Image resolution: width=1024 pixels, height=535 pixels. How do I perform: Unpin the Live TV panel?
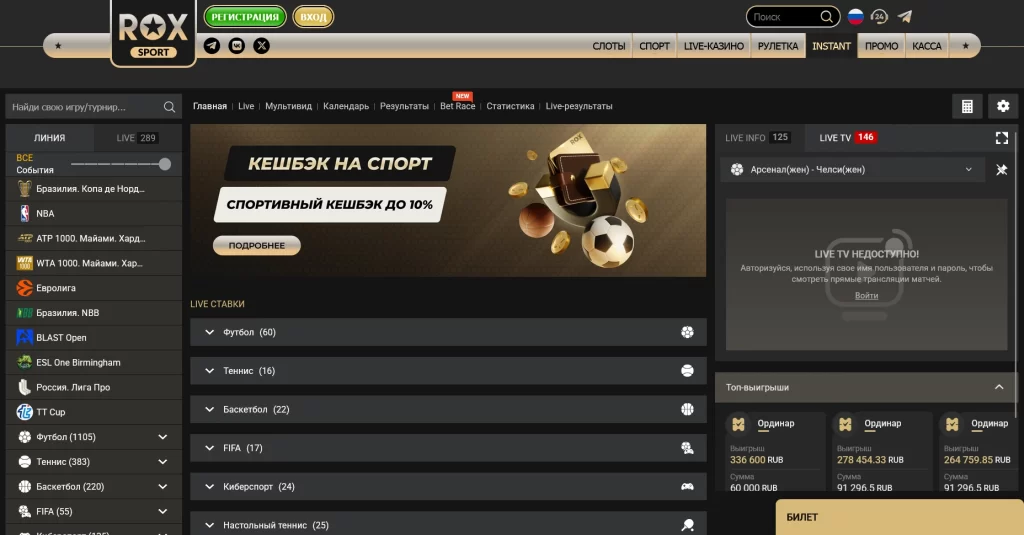1001,170
